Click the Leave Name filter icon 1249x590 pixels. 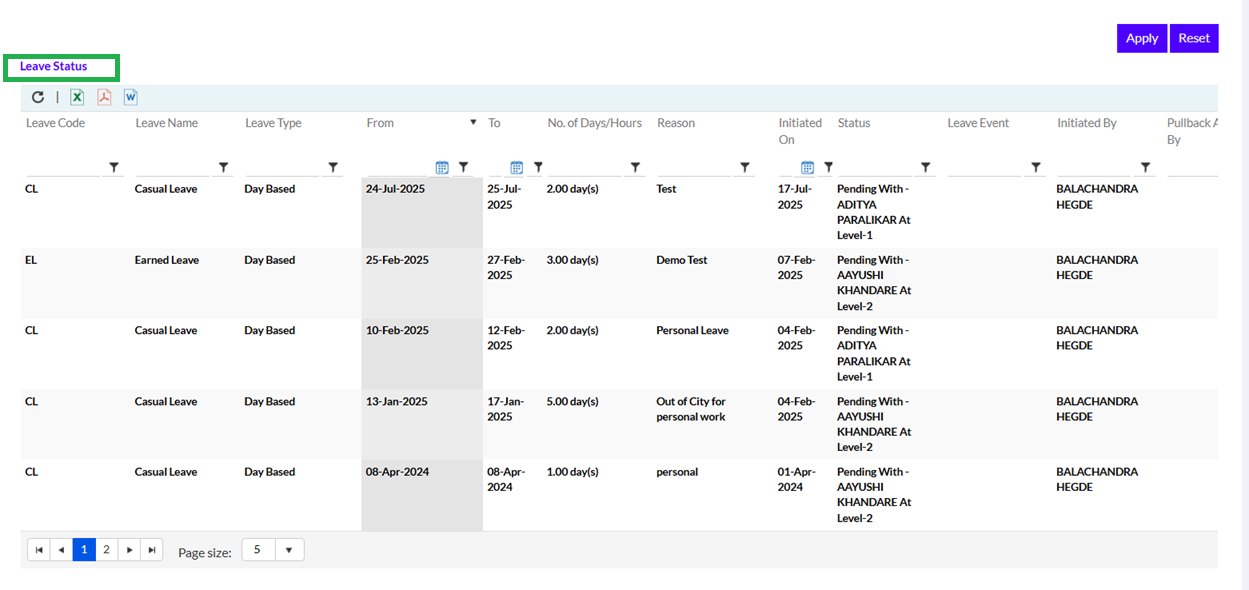tap(224, 168)
